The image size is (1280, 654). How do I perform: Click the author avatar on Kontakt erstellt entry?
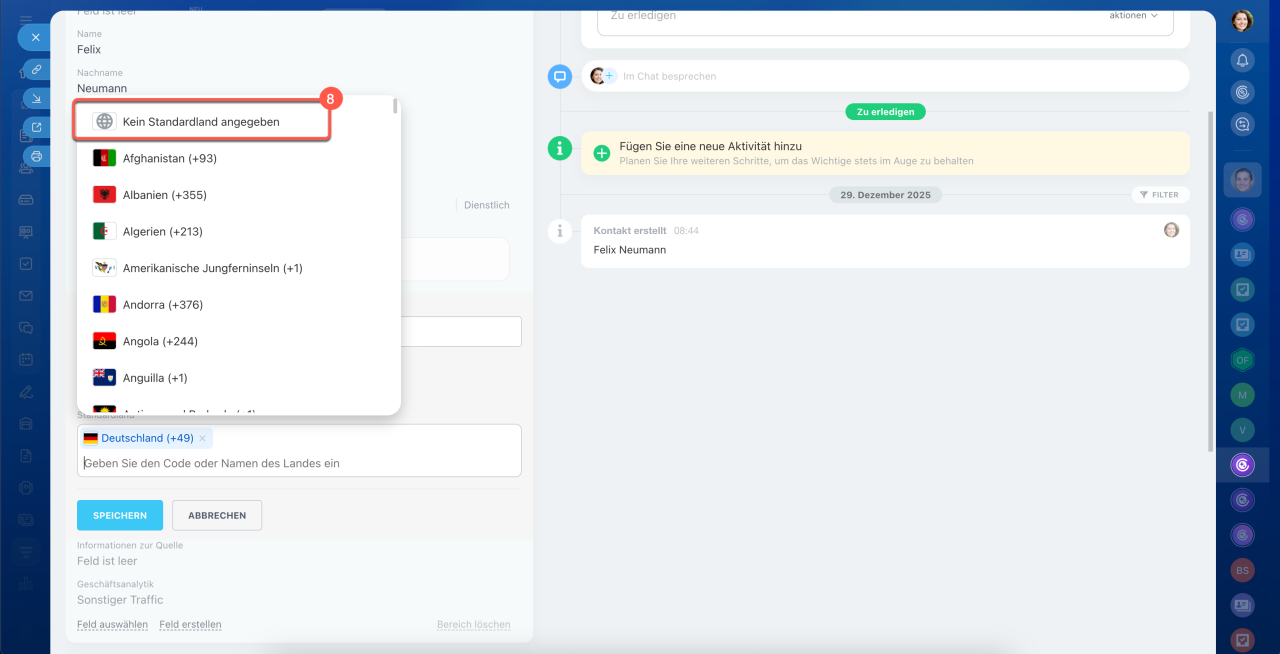tap(1171, 230)
